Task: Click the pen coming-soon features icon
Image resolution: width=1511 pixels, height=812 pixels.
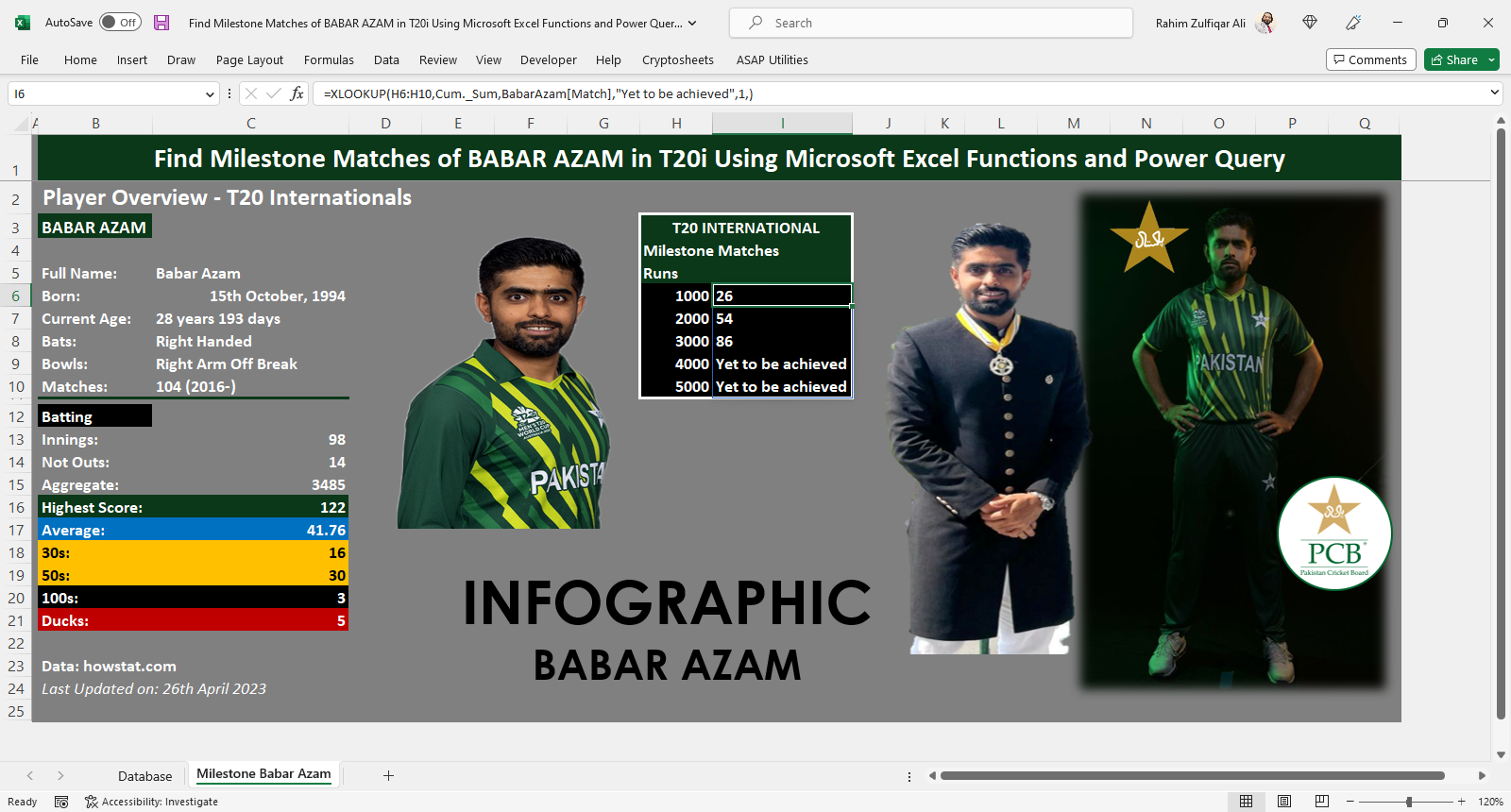Action: tap(1353, 23)
